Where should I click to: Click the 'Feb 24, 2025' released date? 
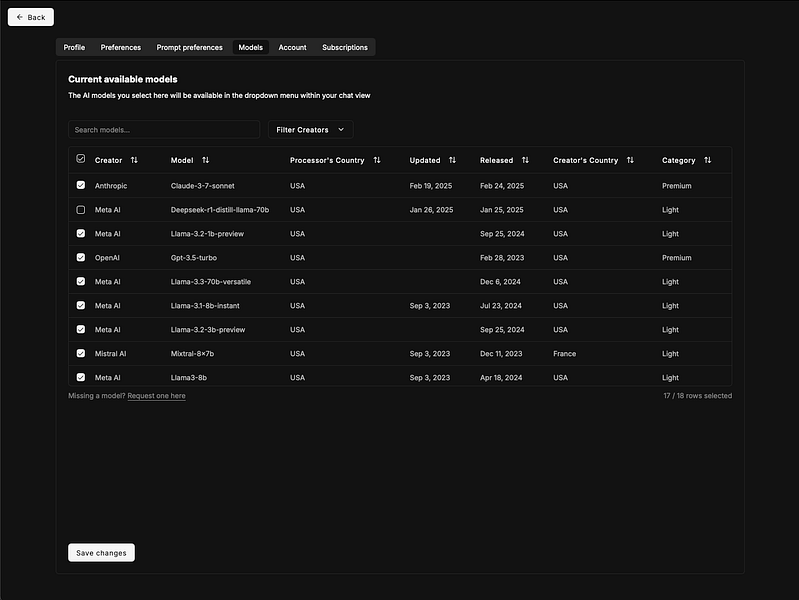pos(501,186)
